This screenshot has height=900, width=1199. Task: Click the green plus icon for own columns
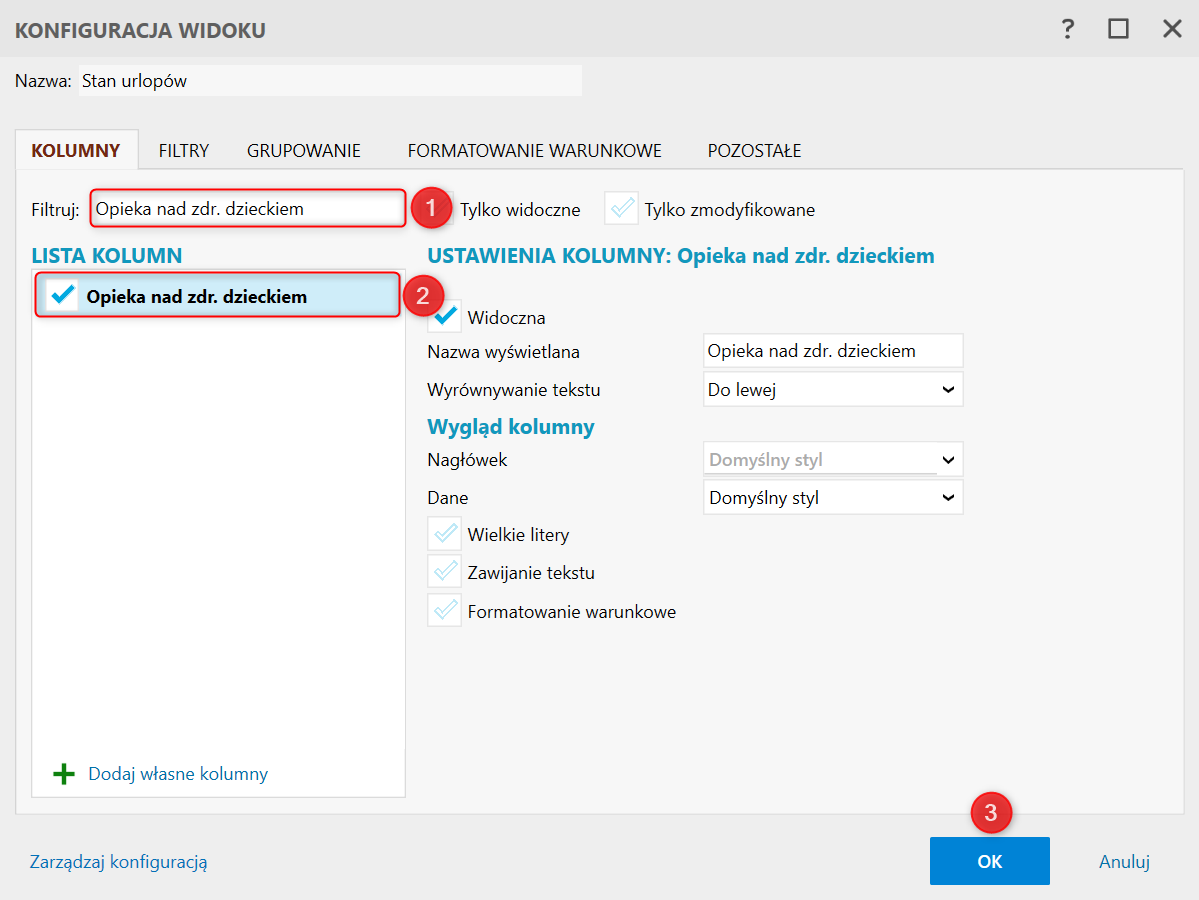coord(64,774)
